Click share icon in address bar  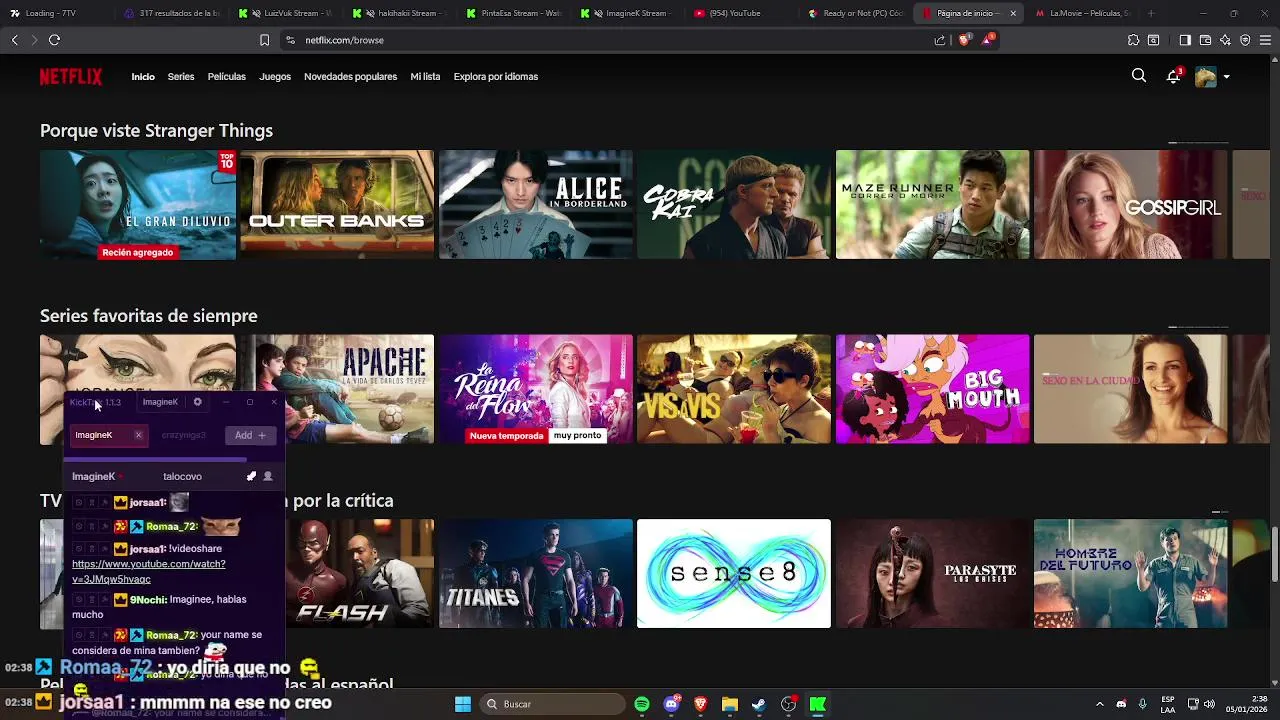940,40
